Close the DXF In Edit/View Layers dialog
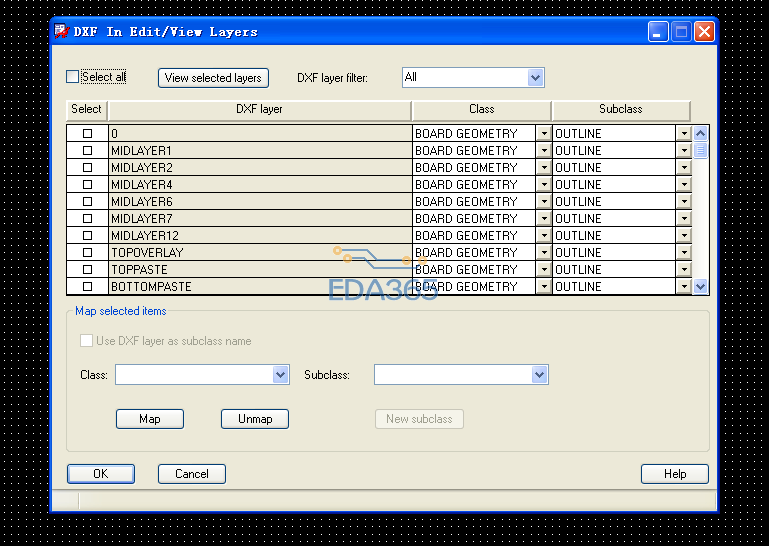Image resolution: width=769 pixels, height=546 pixels. coord(704,32)
